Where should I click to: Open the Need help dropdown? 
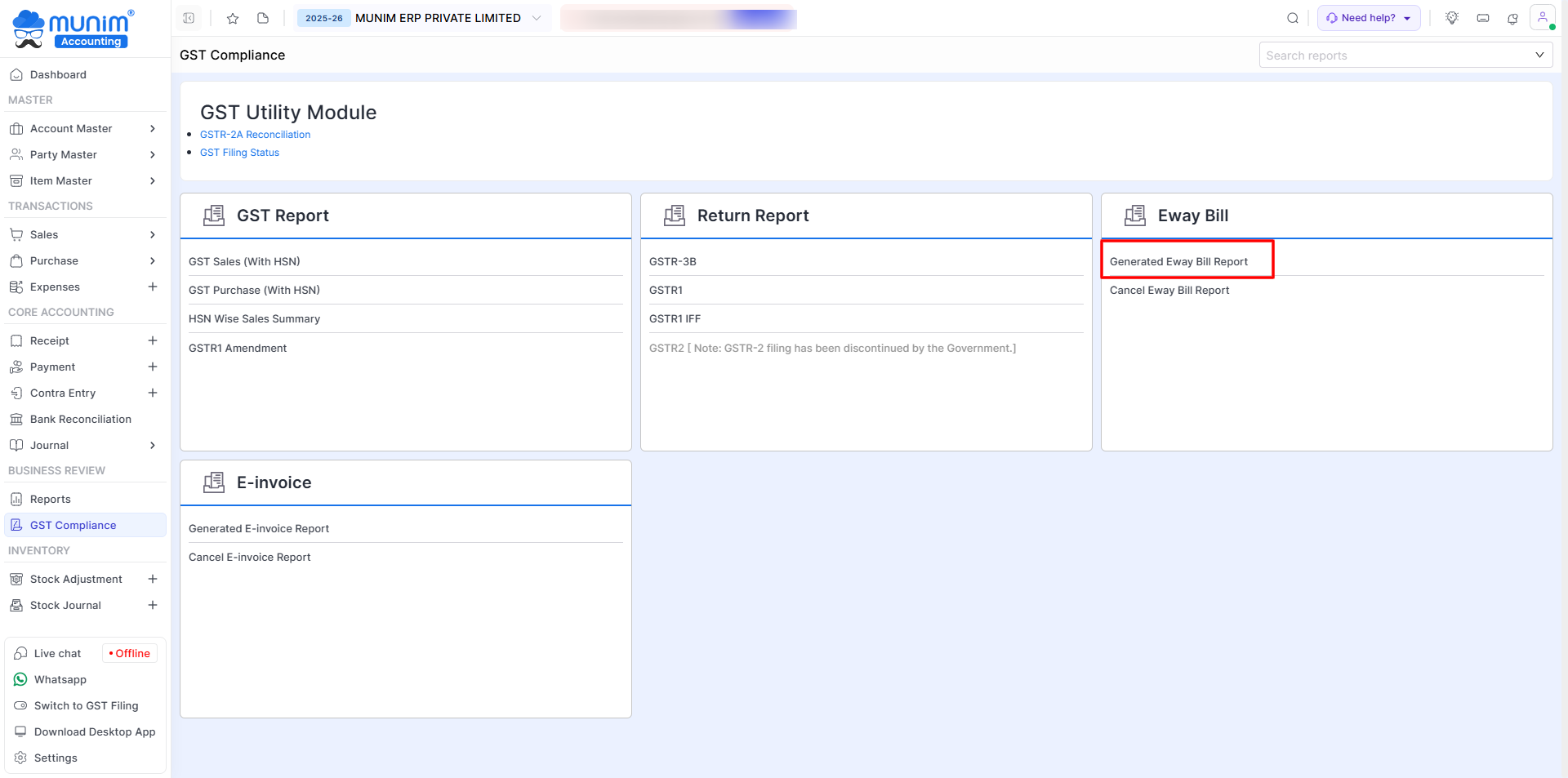click(1369, 18)
